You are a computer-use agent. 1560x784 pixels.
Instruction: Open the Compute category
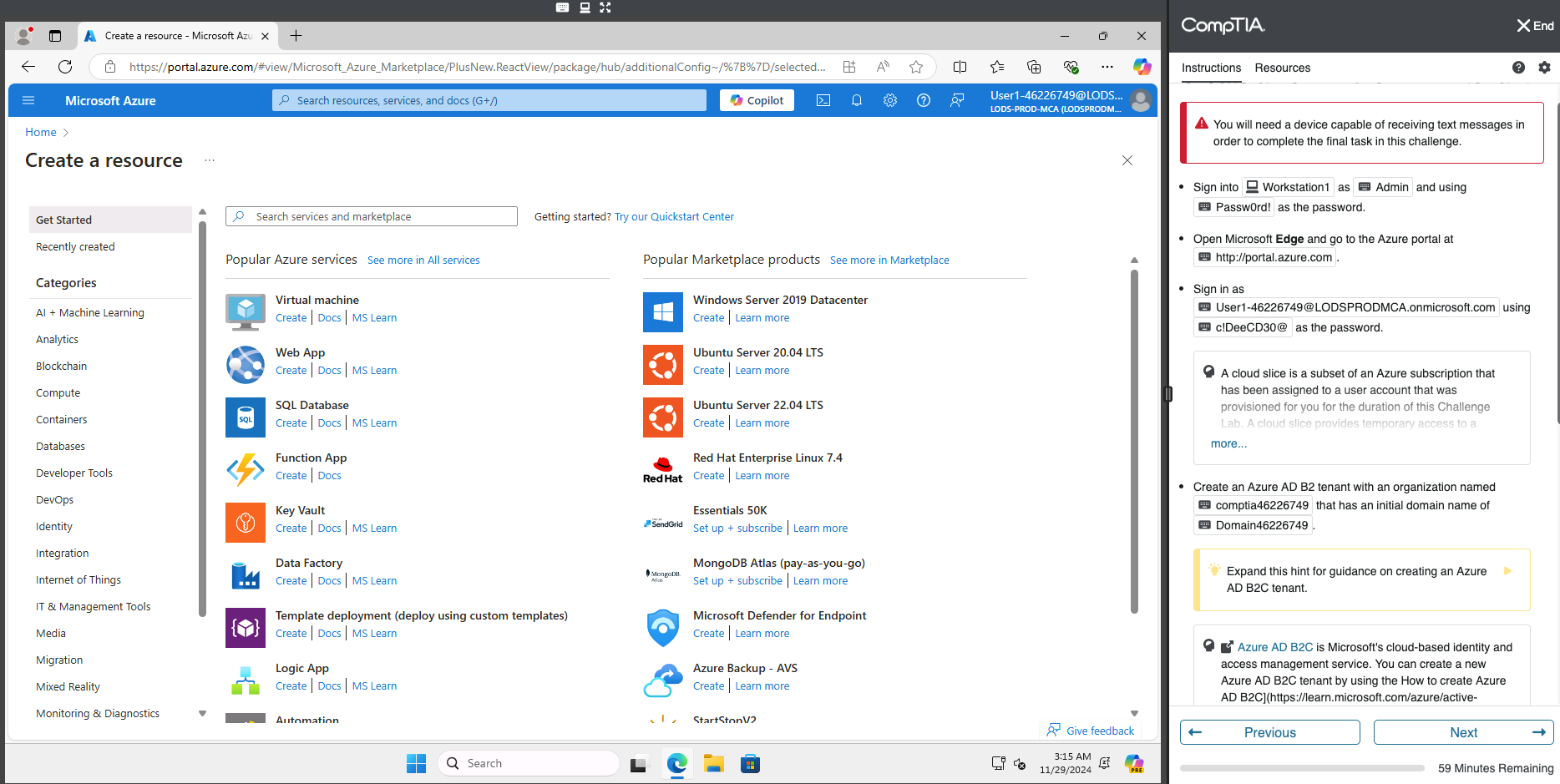pyautogui.click(x=58, y=392)
